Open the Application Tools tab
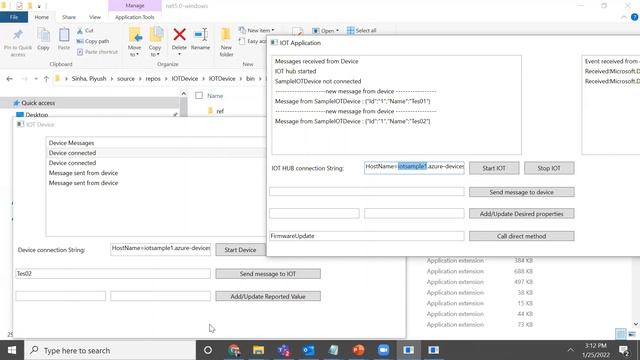Screen dimensions: 640x360 (135, 17)
